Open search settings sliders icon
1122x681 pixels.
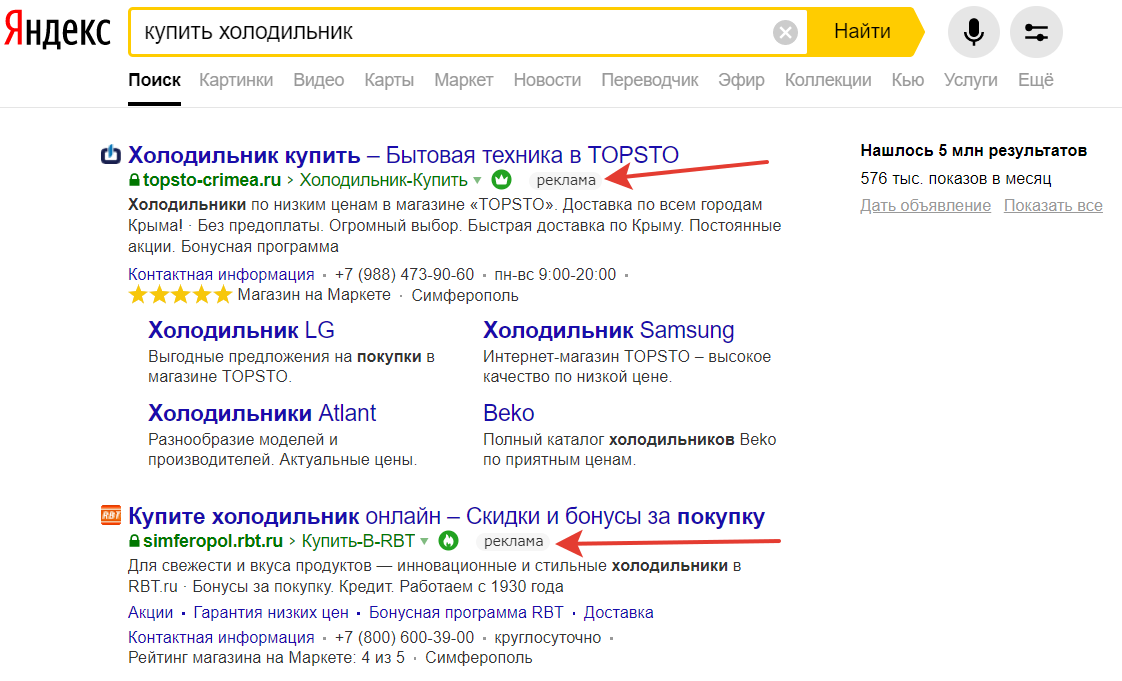click(1036, 32)
